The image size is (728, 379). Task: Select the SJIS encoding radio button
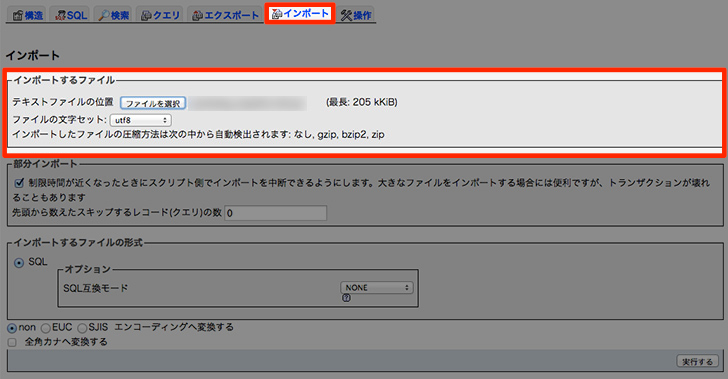(x=82, y=328)
